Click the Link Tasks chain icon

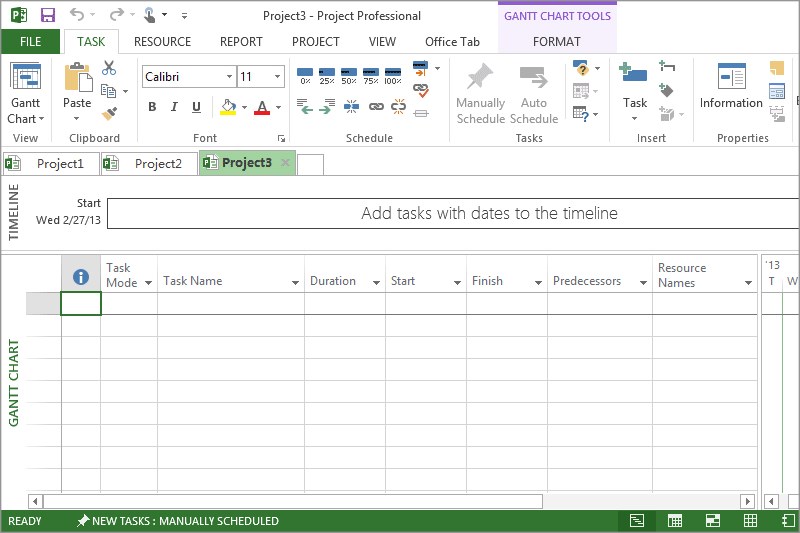point(376,106)
